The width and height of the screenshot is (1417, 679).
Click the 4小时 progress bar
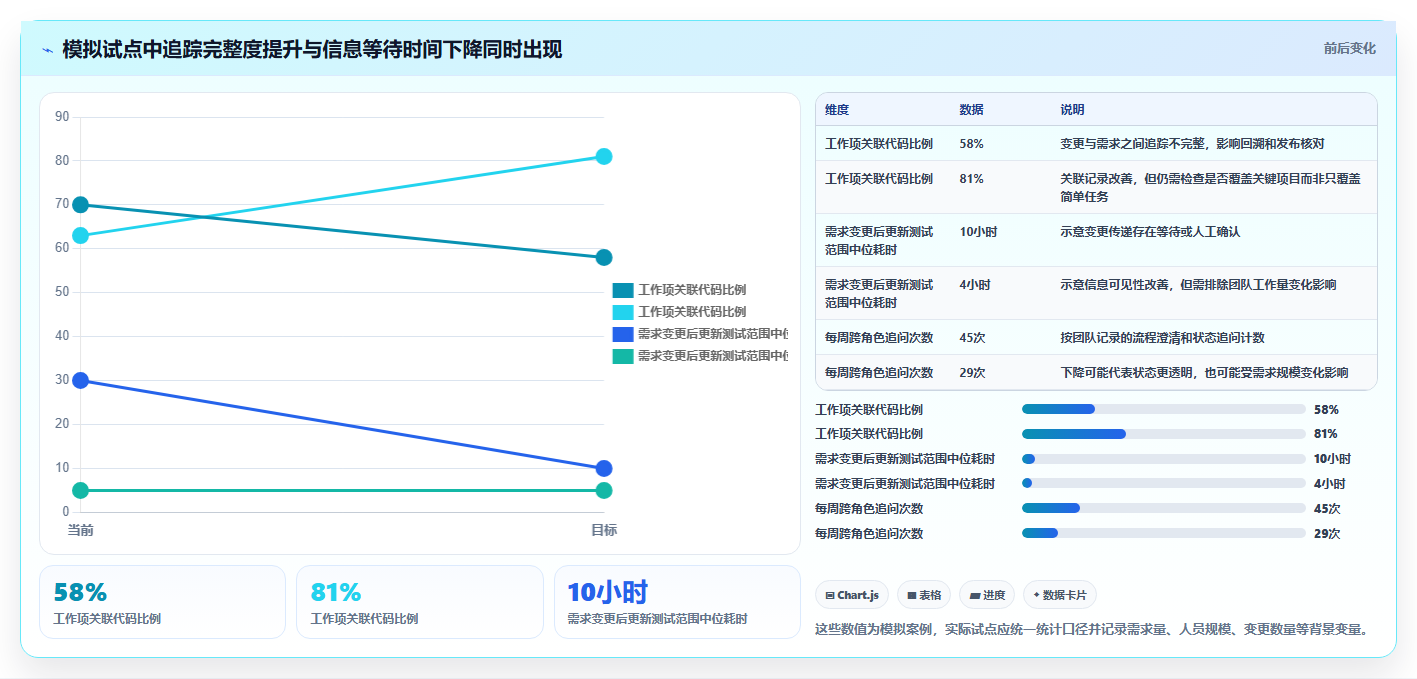coord(1164,484)
